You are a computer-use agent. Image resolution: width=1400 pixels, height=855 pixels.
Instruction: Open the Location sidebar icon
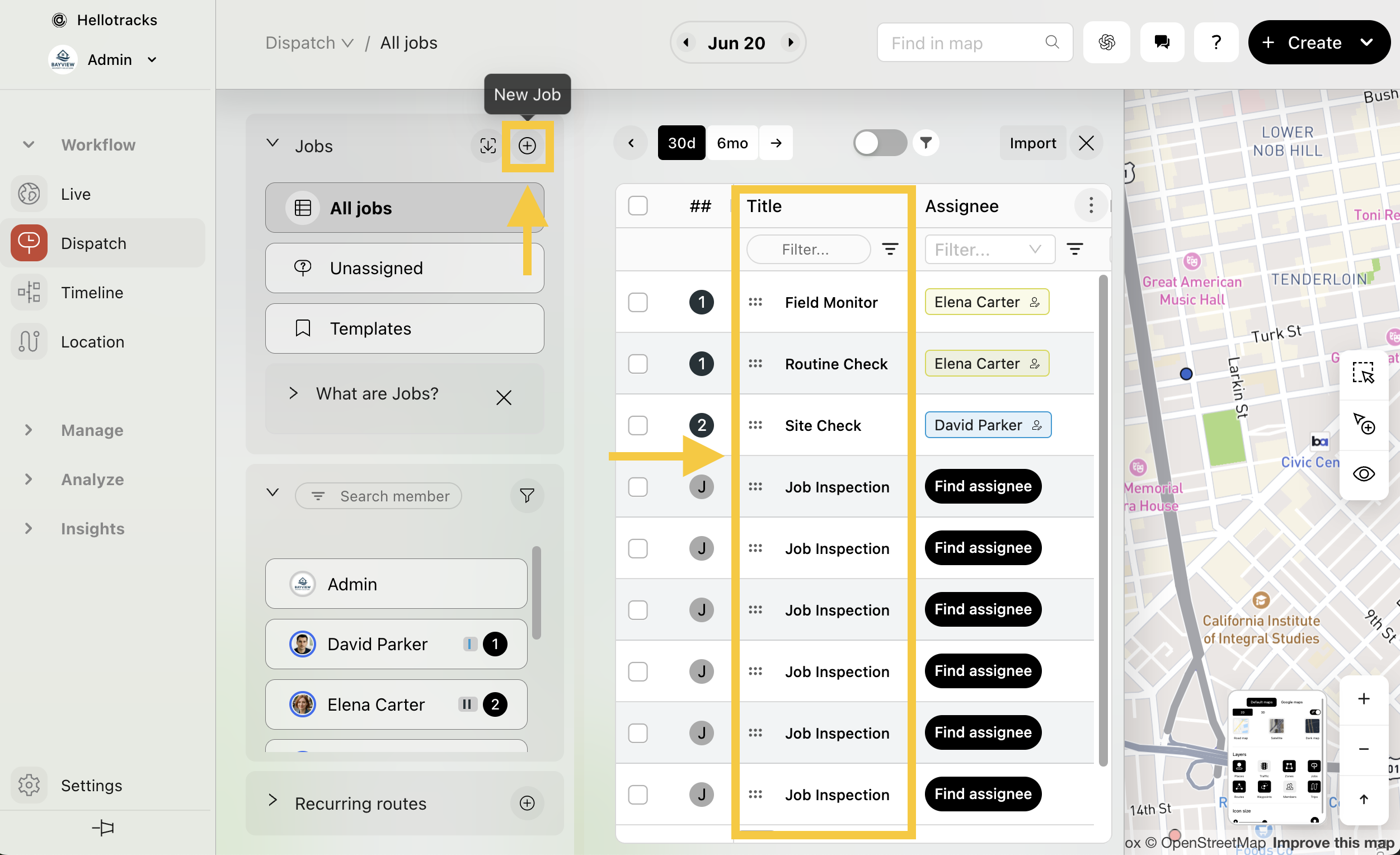coord(29,341)
